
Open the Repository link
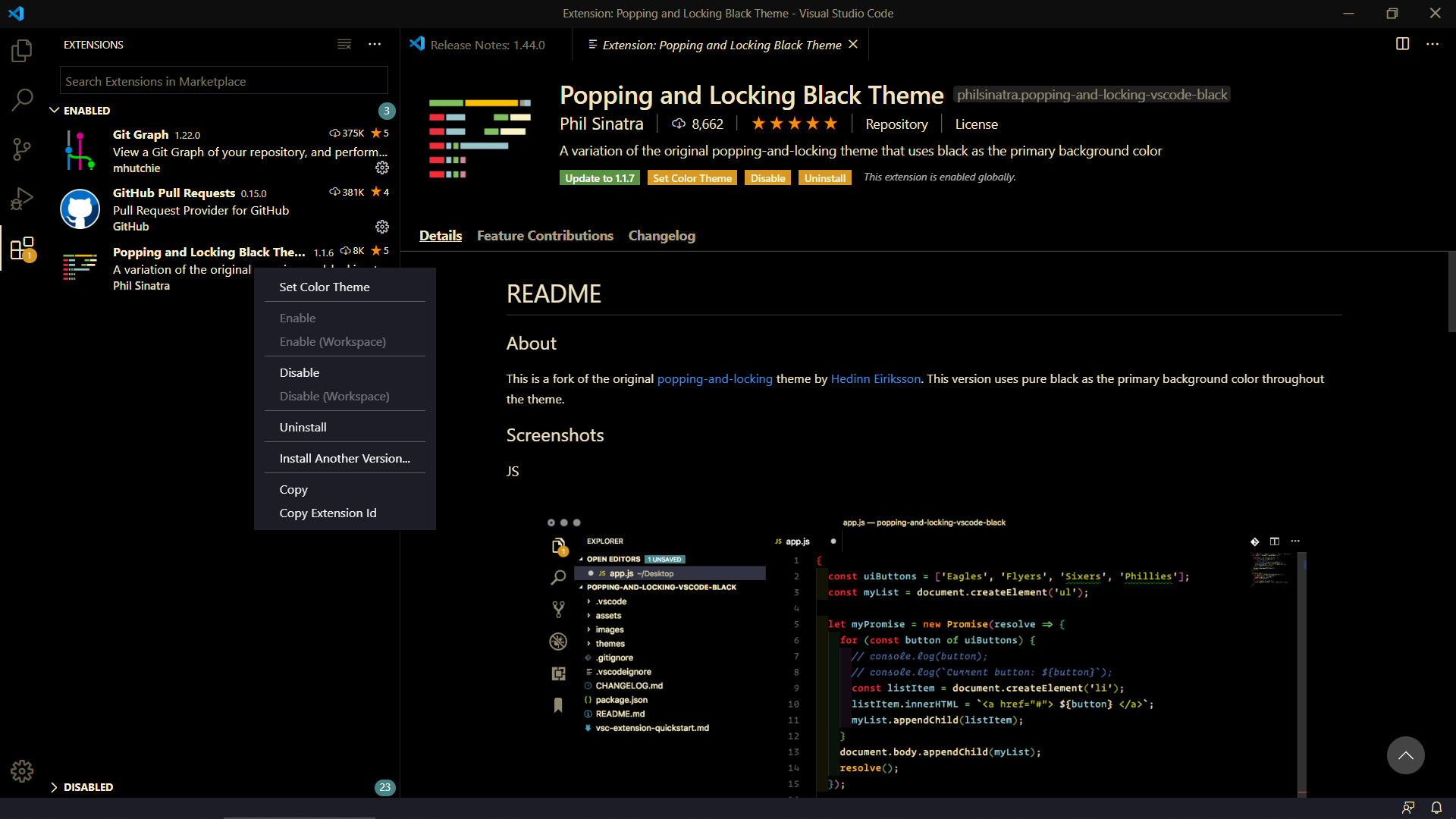click(x=896, y=124)
